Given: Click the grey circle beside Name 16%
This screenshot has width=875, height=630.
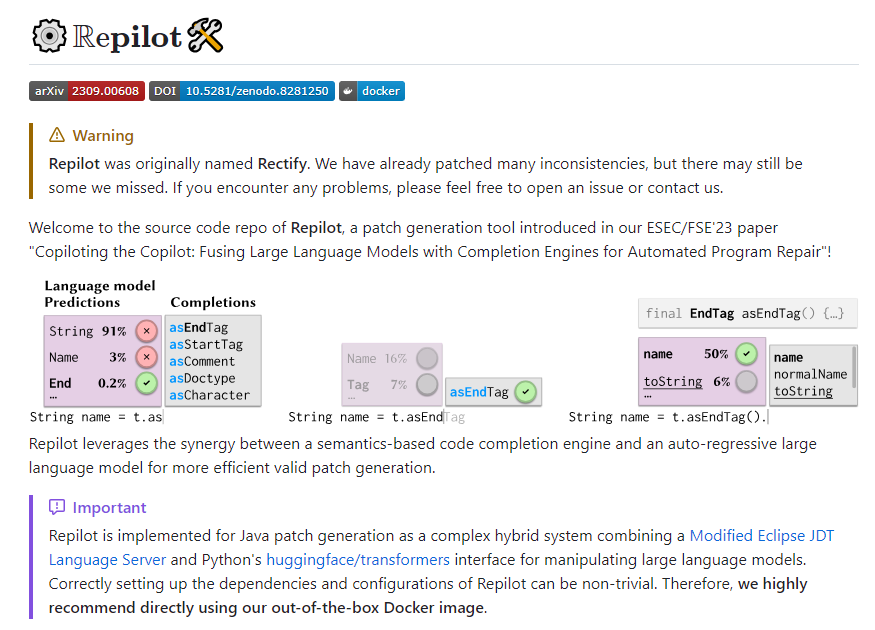Looking at the screenshot, I should (427, 358).
